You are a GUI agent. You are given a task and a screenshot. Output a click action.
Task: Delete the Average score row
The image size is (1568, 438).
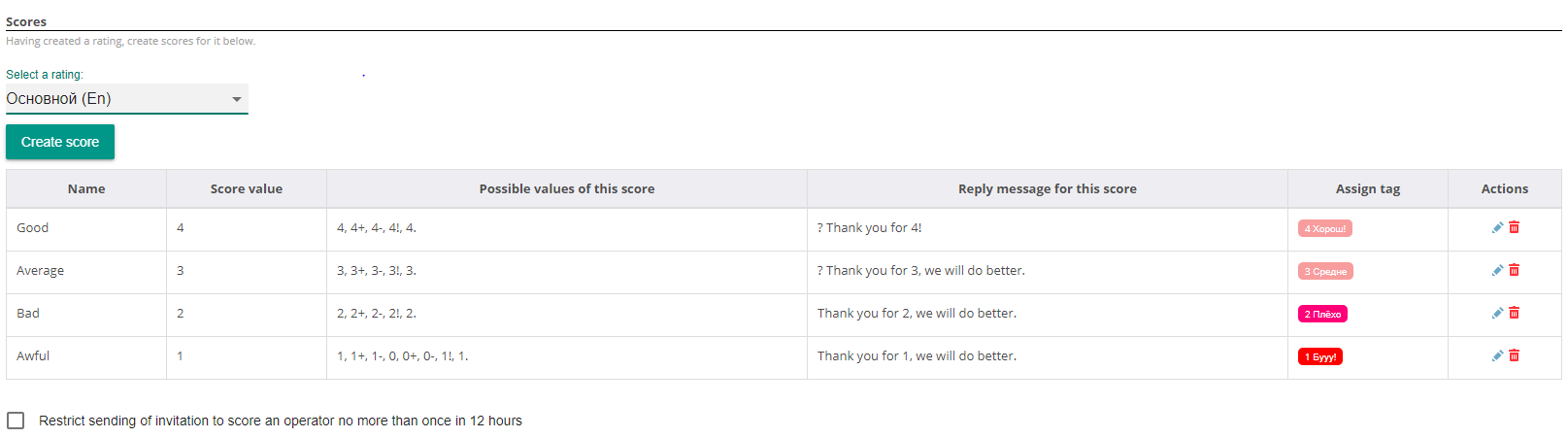pos(1514,270)
